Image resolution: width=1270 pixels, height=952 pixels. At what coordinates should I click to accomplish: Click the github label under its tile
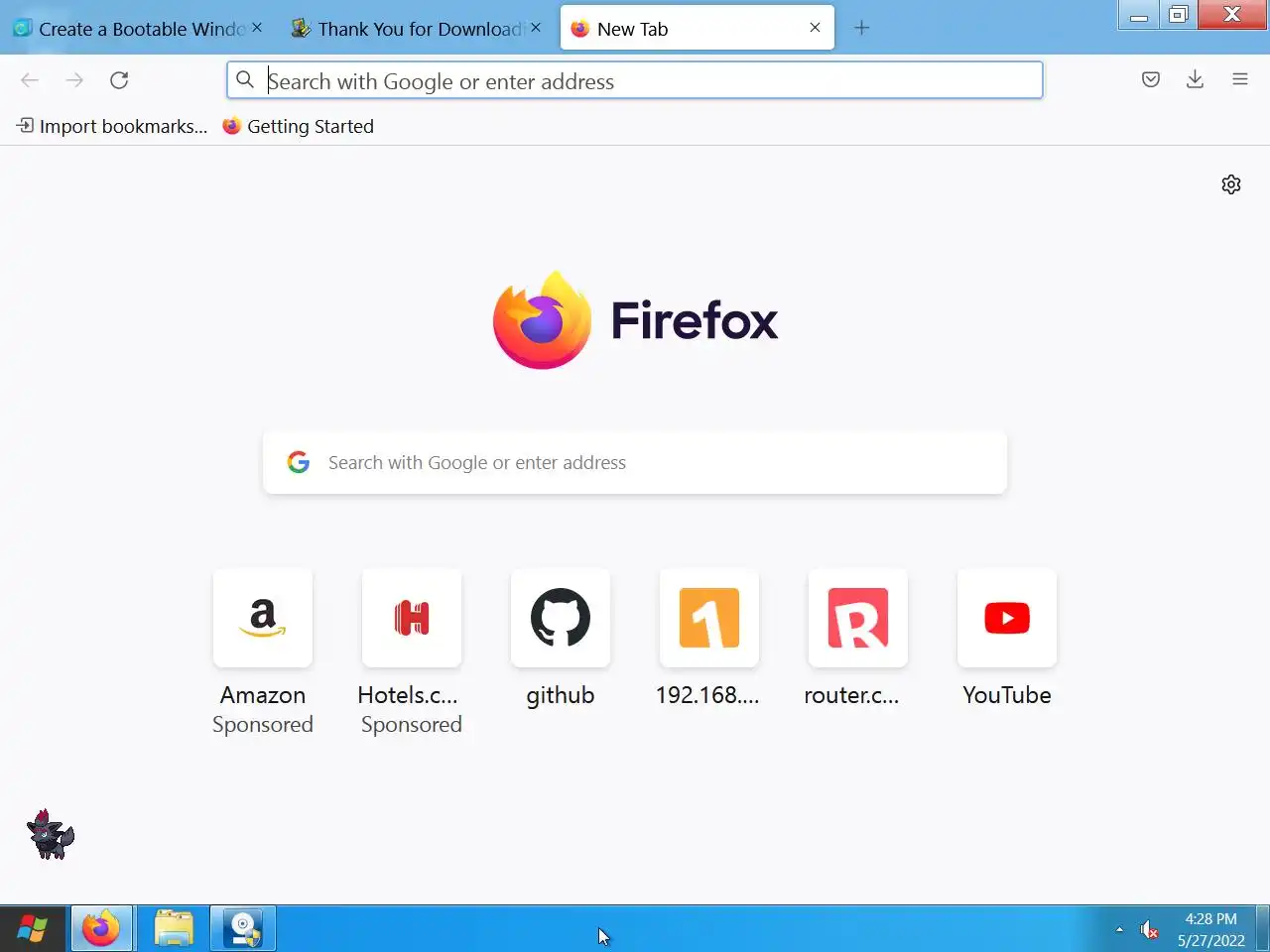pyautogui.click(x=561, y=696)
